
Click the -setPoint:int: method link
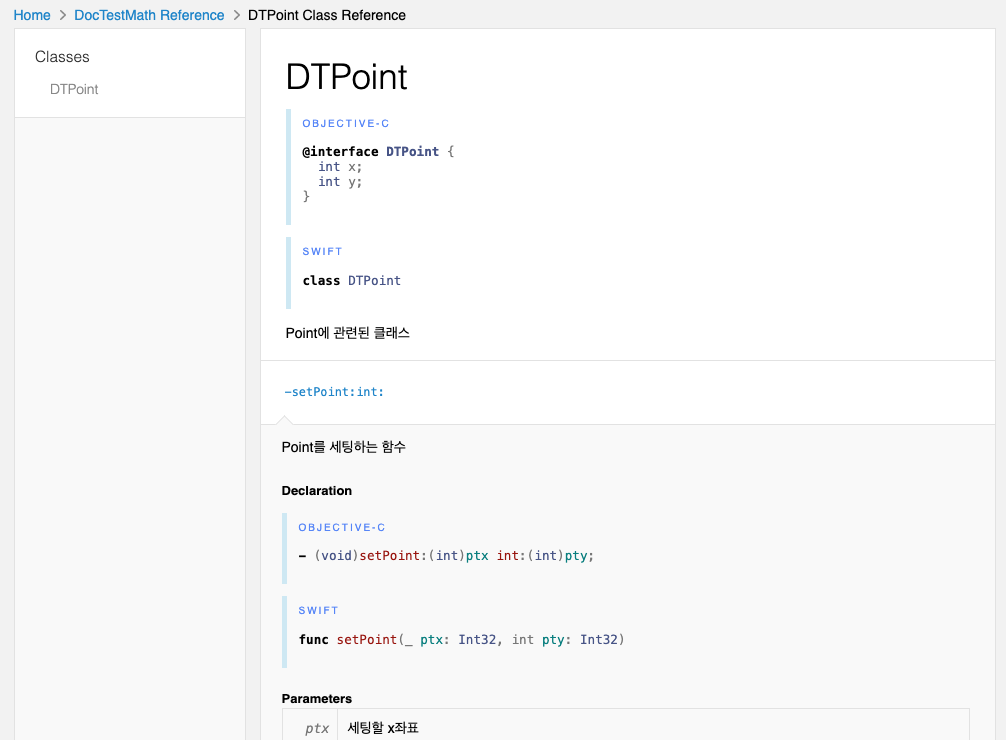coord(334,392)
